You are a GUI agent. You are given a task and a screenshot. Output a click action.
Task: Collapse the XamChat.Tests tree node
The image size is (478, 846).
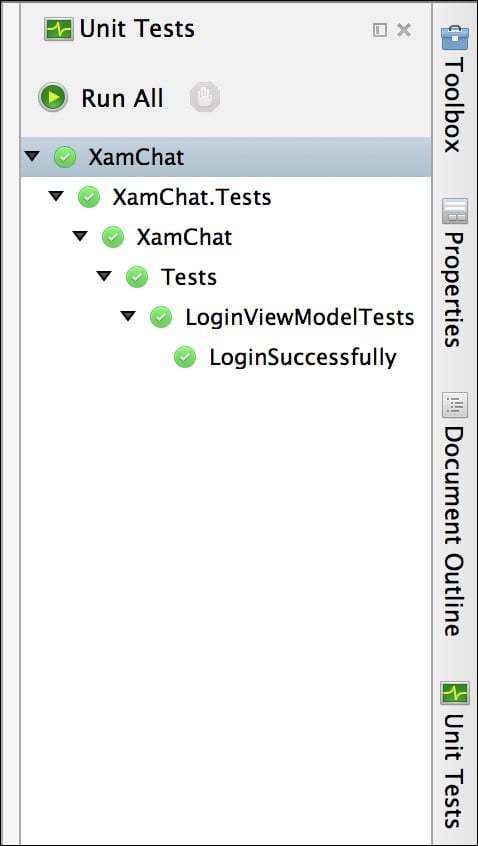[x=56, y=196]
